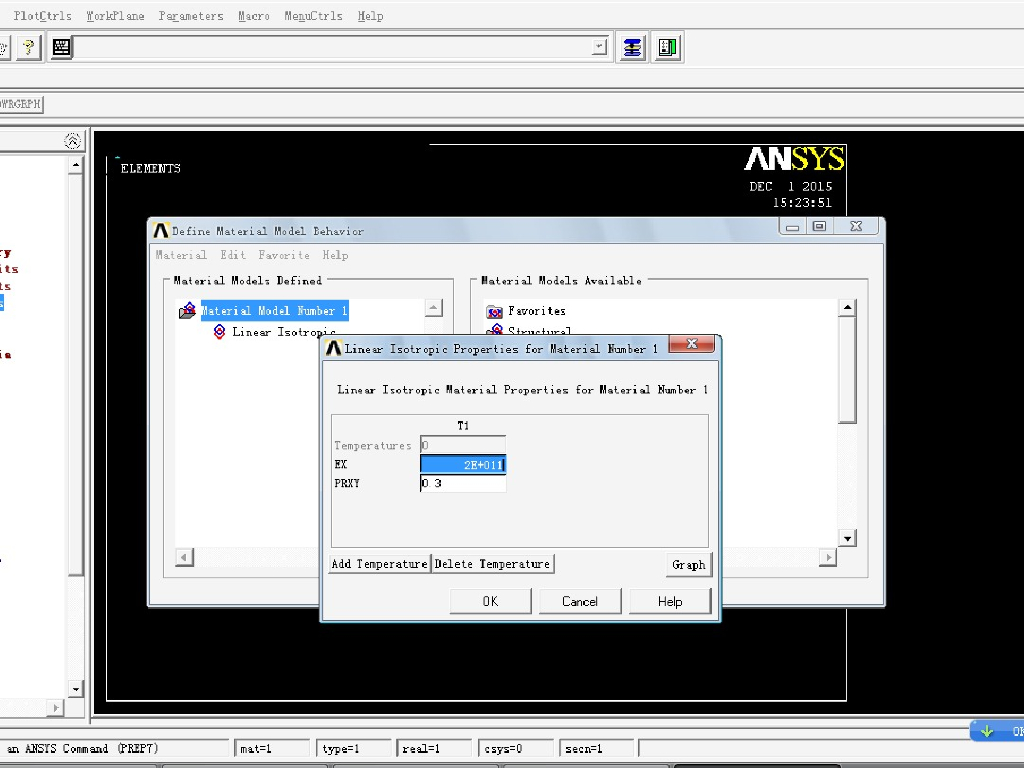
Task: Click the EX value field
Action: (x=463, y=464)
